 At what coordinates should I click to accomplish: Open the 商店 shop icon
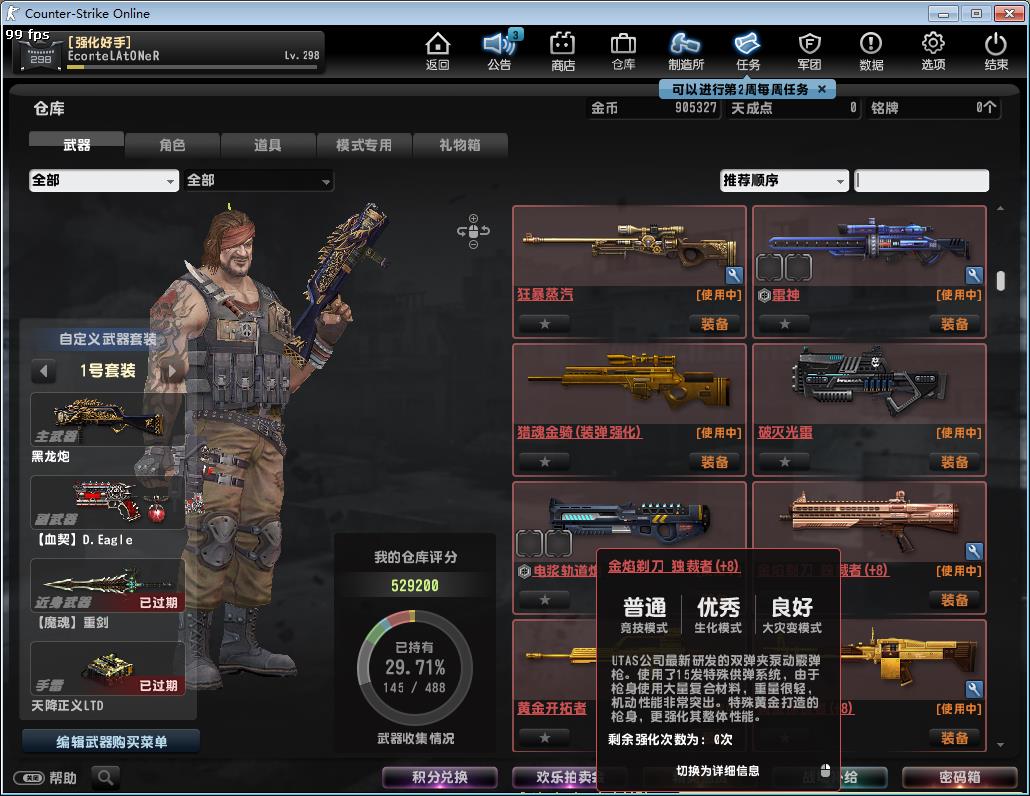point(562,51)
